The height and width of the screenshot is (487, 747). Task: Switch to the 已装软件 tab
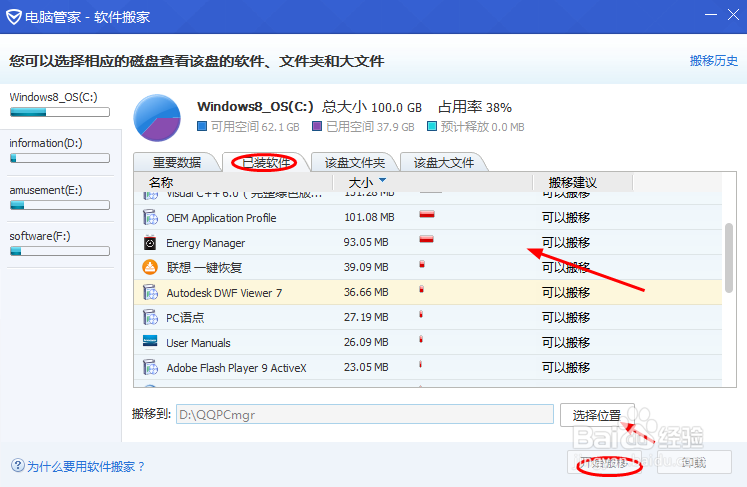tap(266, 162)
